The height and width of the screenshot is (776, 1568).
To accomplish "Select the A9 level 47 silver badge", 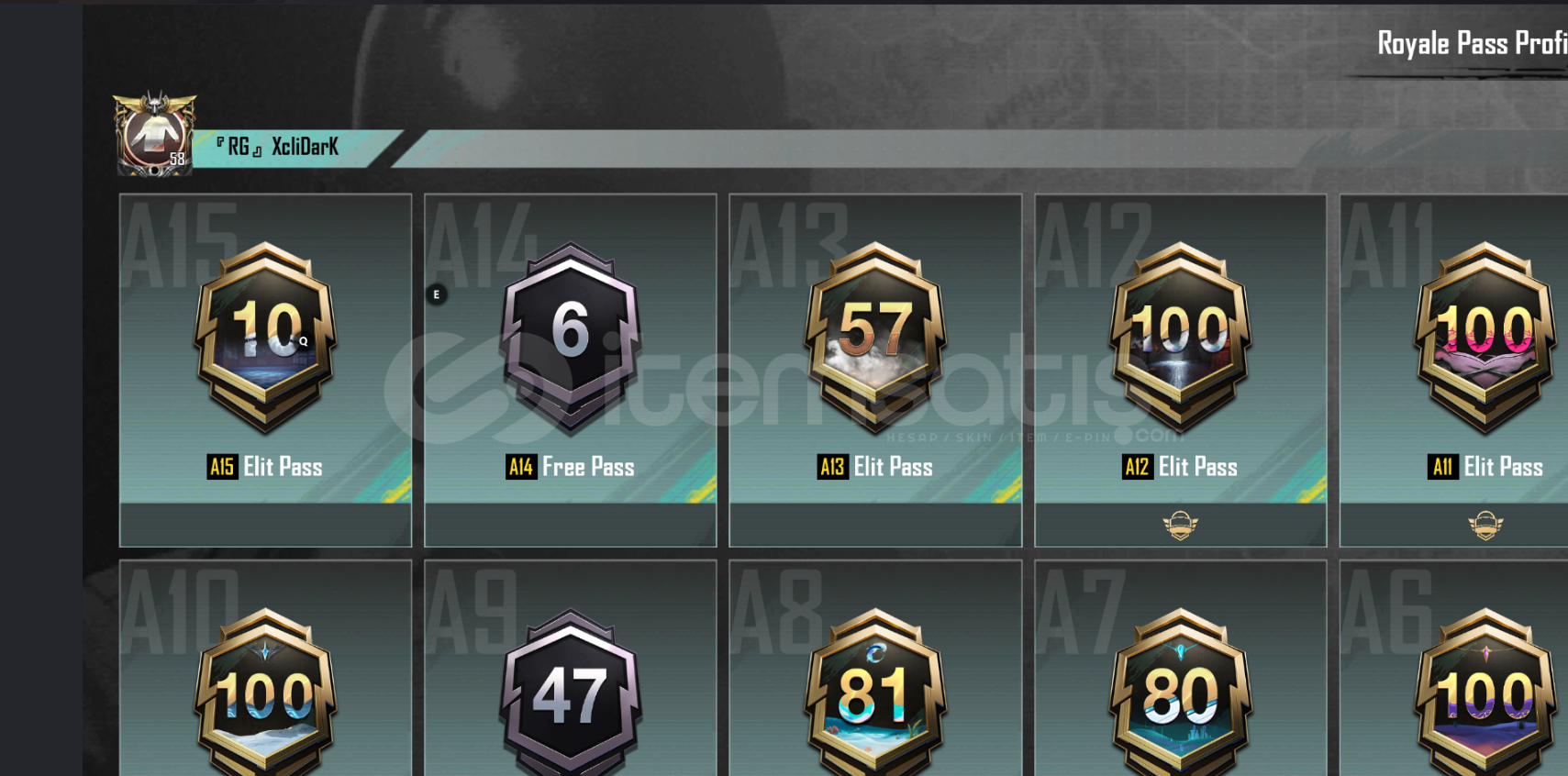I will click(571, 693).
